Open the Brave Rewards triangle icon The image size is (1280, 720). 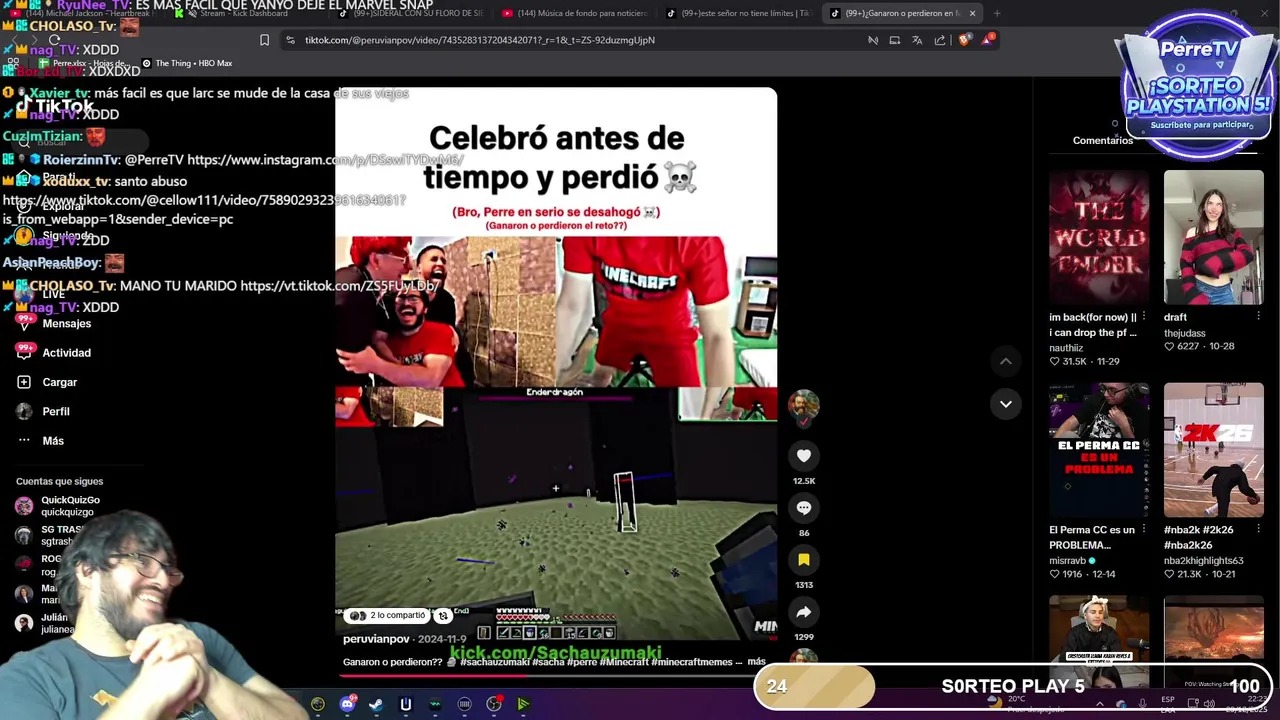pos(988,40)
